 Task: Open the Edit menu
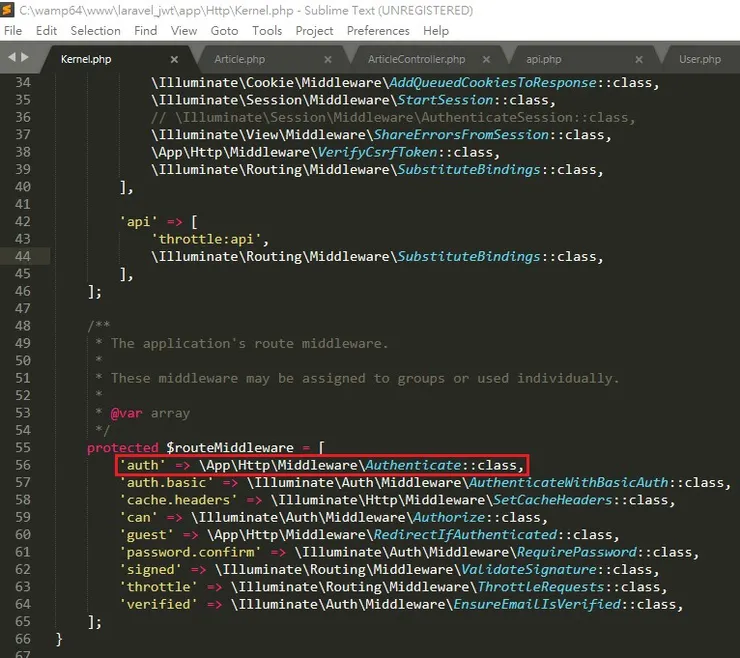click(x=46, y=31)
